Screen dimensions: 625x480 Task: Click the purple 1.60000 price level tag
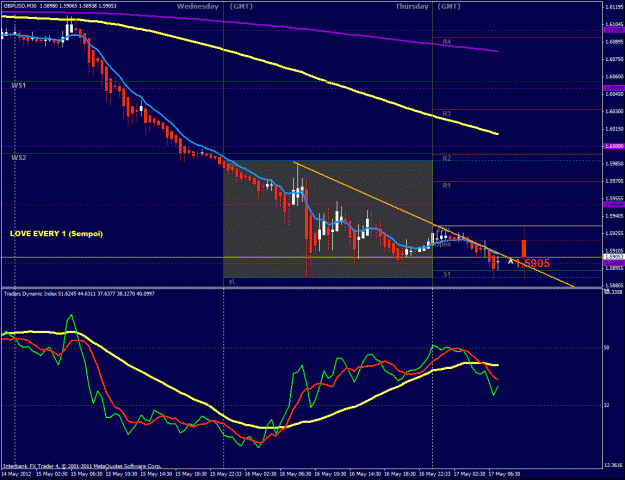pyautogui.click(x=614, y=146)
